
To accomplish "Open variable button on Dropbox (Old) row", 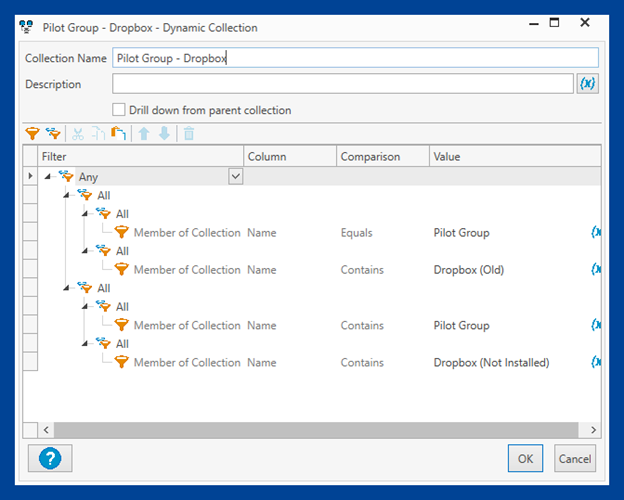I will 596,270.
